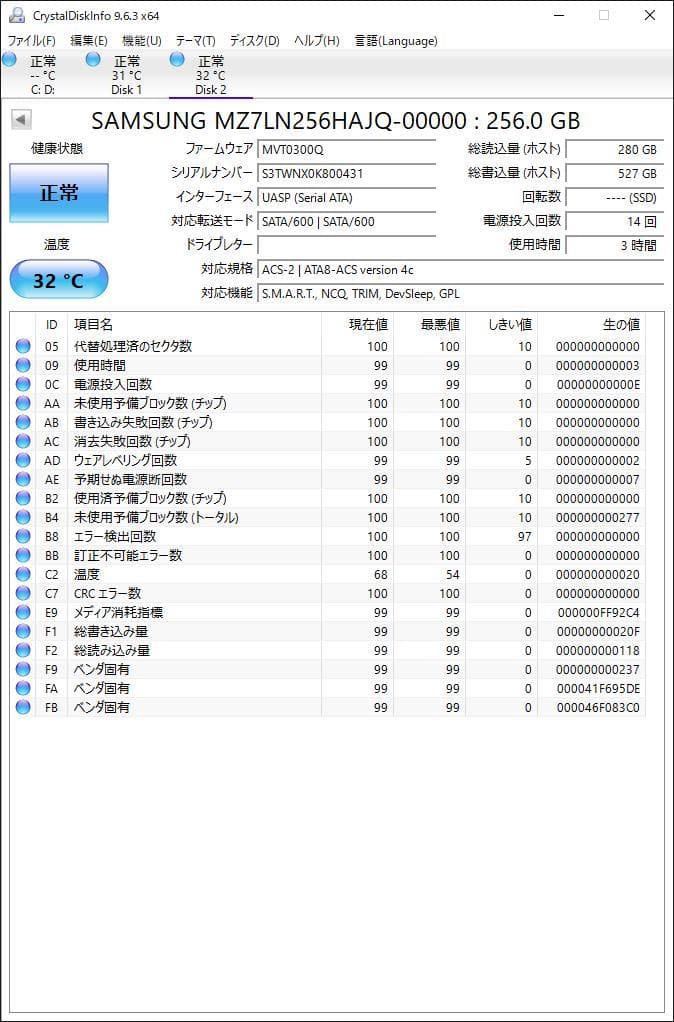Click raw value 000000FF92C4
This screenshot has width=674, height=1022.
click(598, 613)
